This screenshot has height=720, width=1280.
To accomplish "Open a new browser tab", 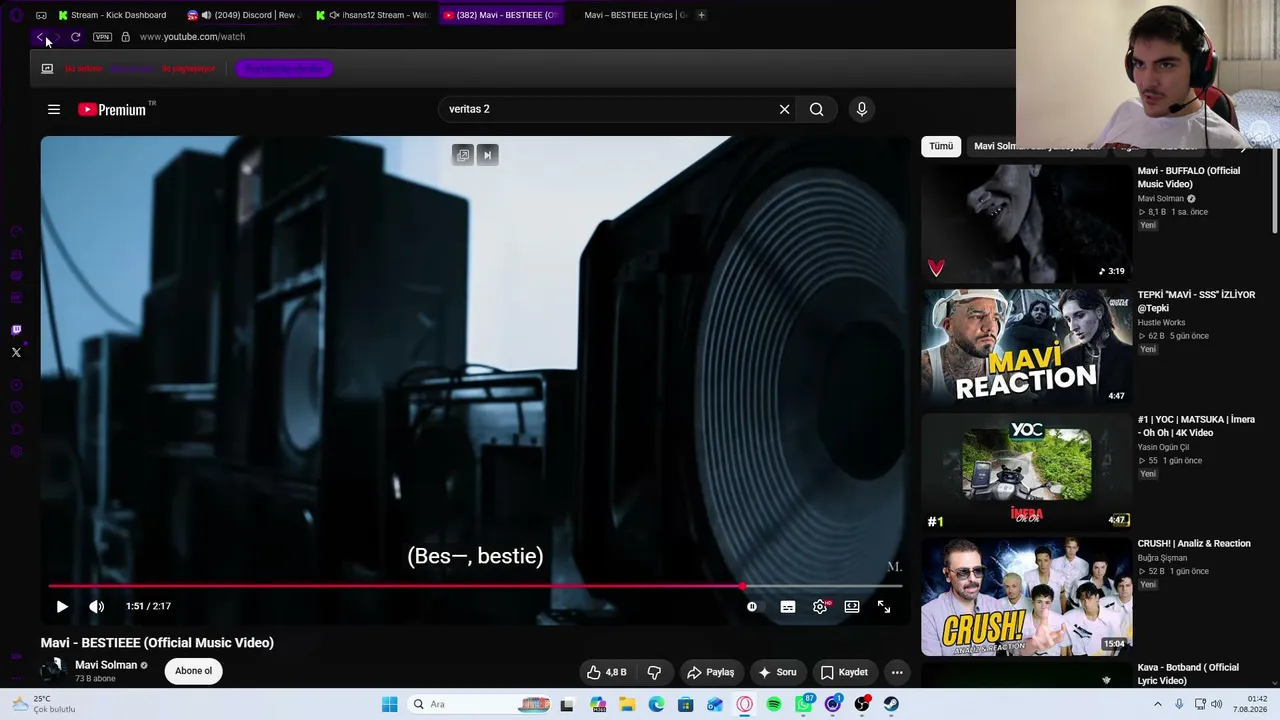I will pos(701,15).
